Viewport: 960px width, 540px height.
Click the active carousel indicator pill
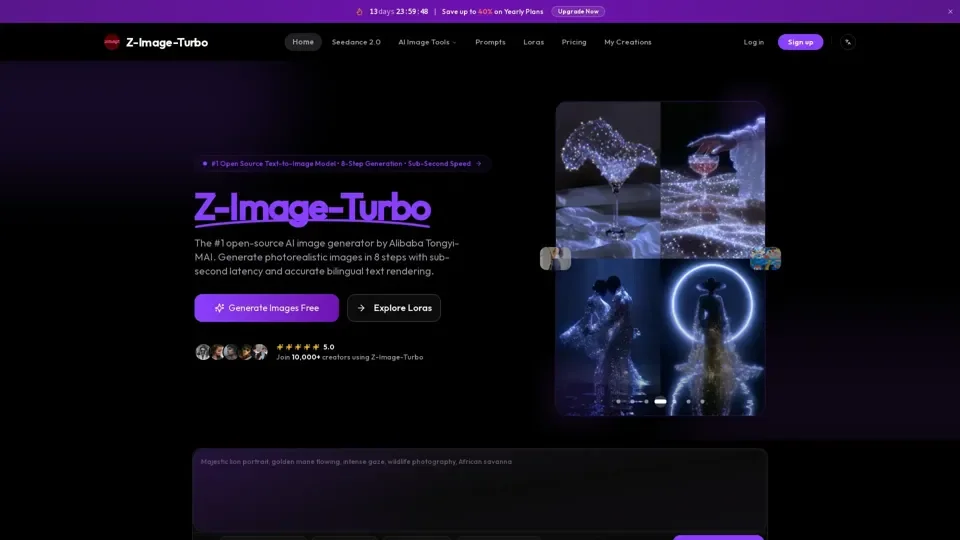click(x=660, y=402)
